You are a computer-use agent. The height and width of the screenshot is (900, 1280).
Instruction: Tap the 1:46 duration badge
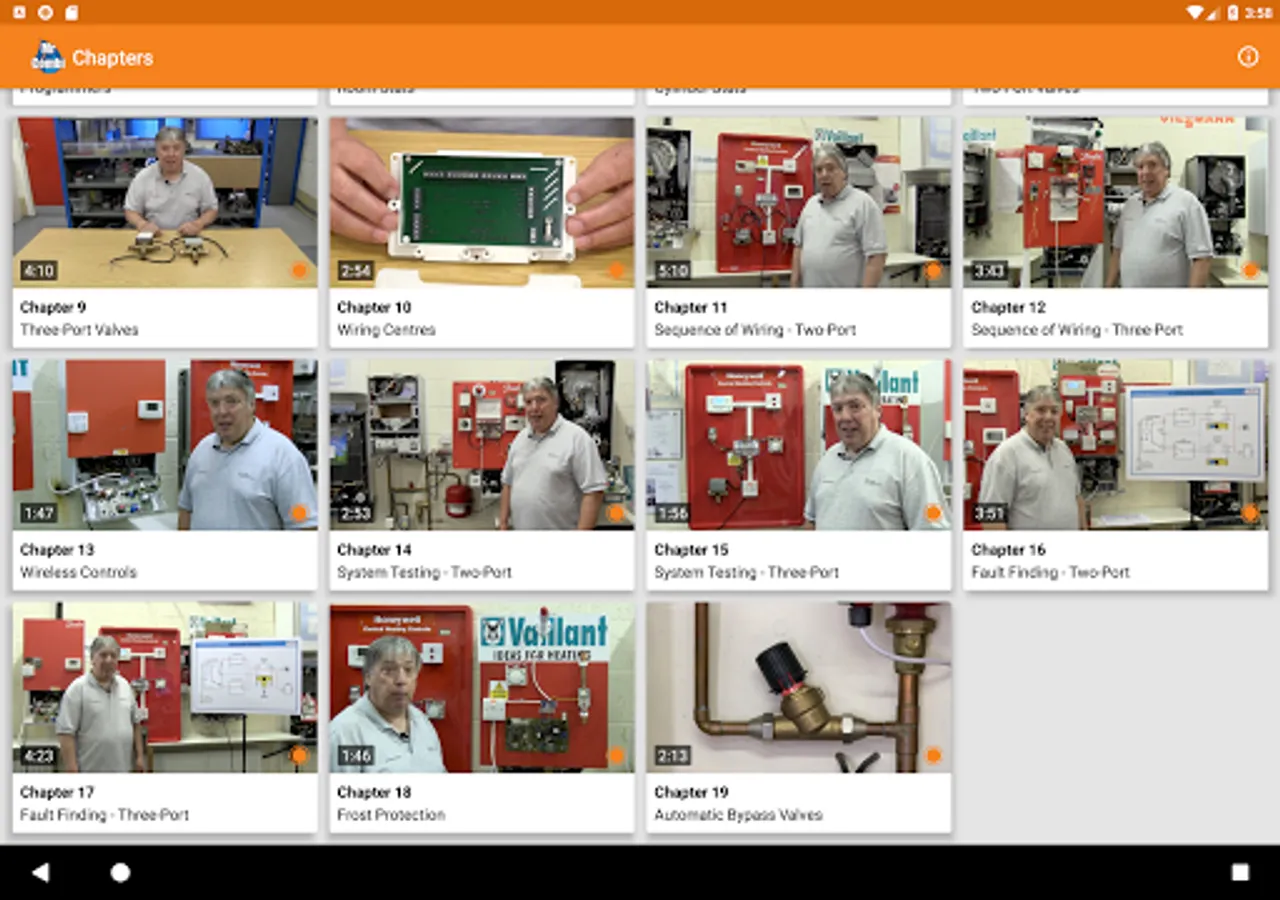tap(355, 755)
